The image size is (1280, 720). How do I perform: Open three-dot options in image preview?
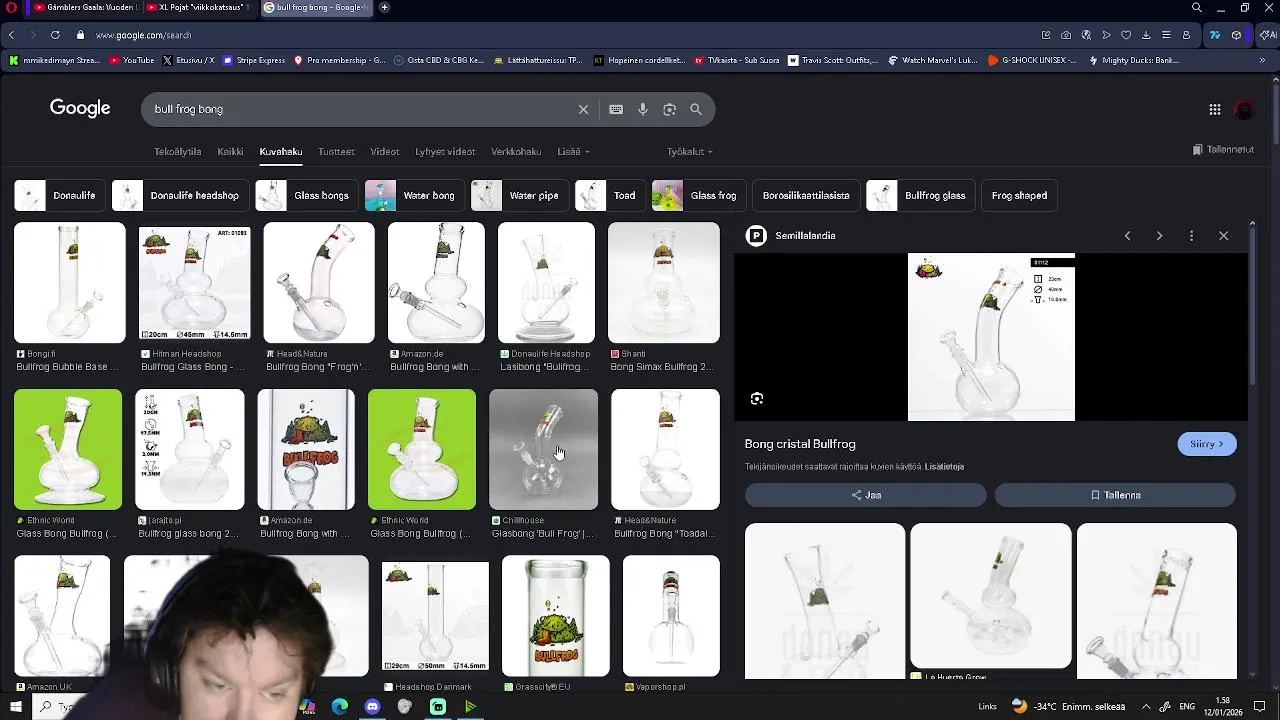1191,236
